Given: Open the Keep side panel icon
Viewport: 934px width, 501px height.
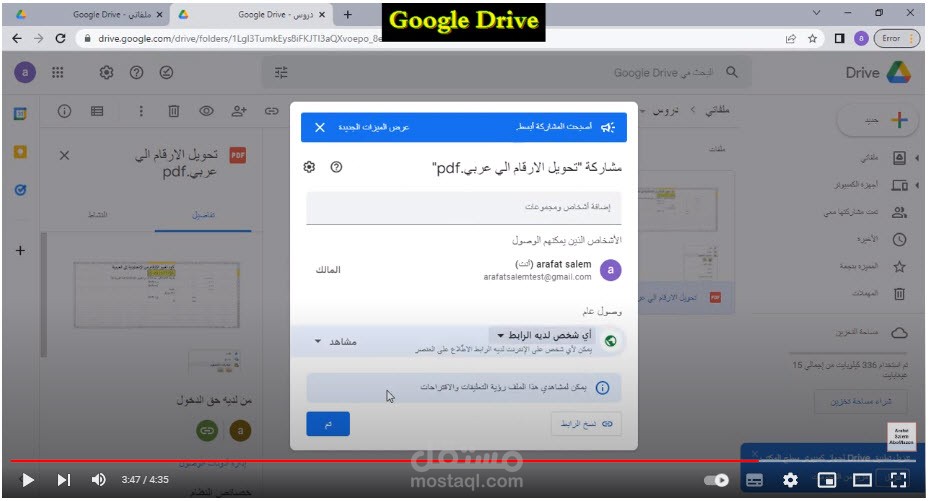Looking at the screenshot, I should pos(20,153).
